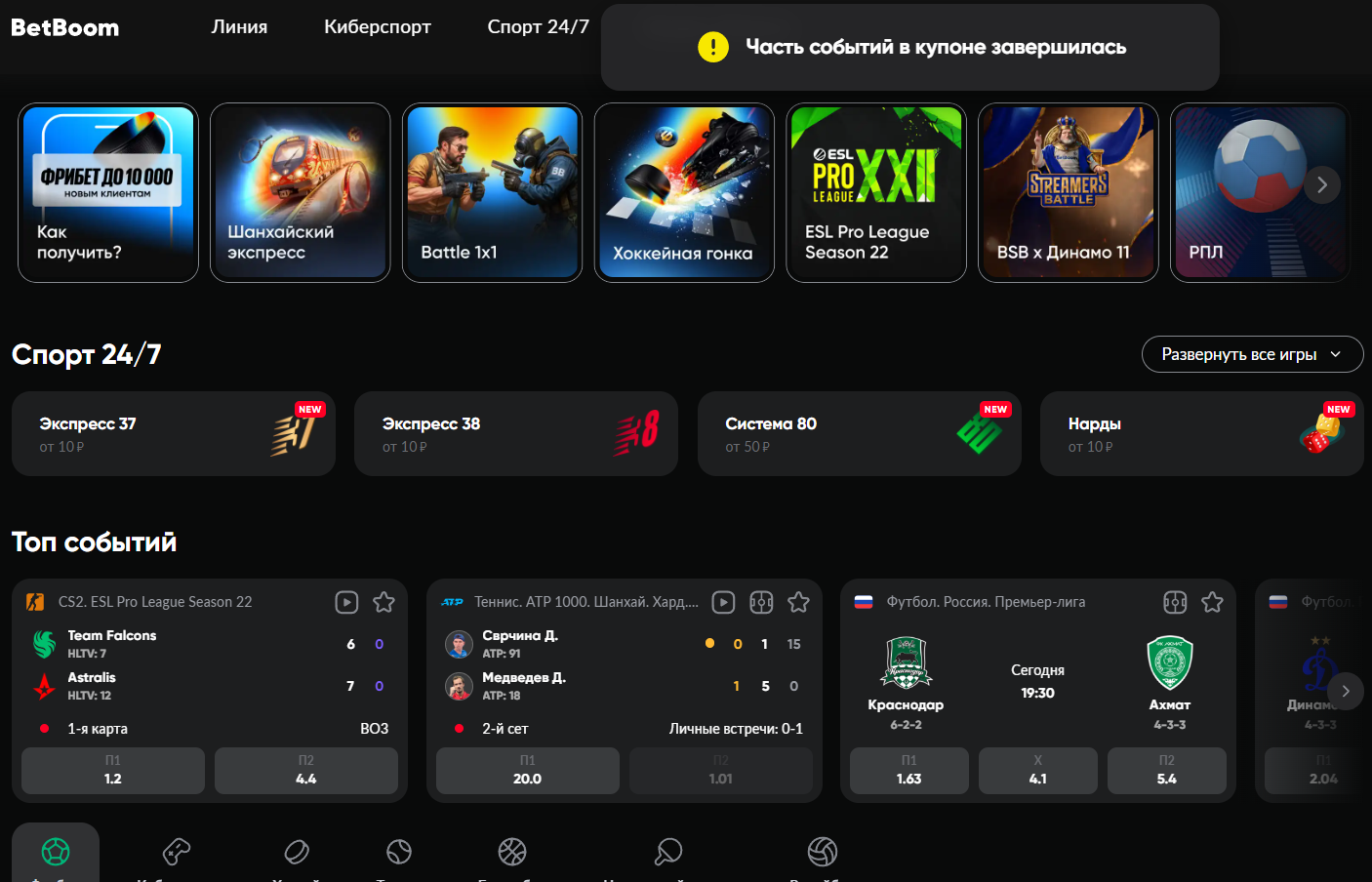Open the ESL Pro League Season 22 banner
Viewport: 1372px width, 882px height.
click(876, 193)
